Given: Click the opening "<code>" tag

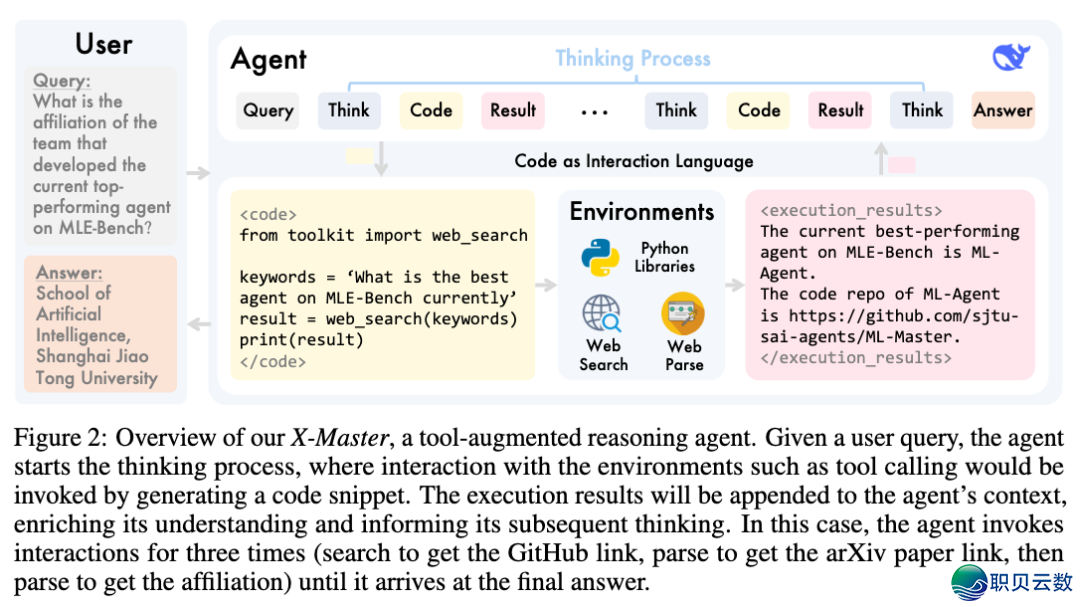Looking at the screenshot, I should click(268, 214).
